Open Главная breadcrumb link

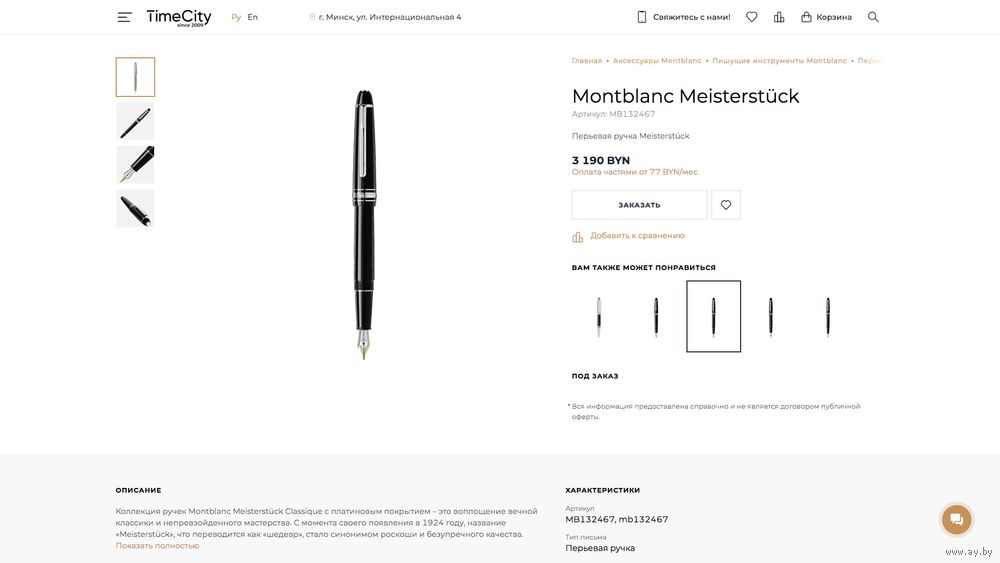tap(587, 61)
